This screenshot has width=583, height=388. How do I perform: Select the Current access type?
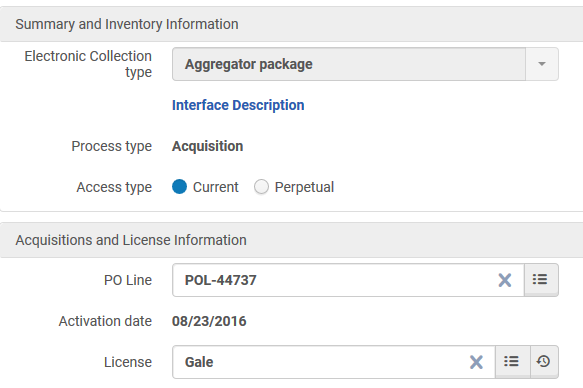click(179, 187)
